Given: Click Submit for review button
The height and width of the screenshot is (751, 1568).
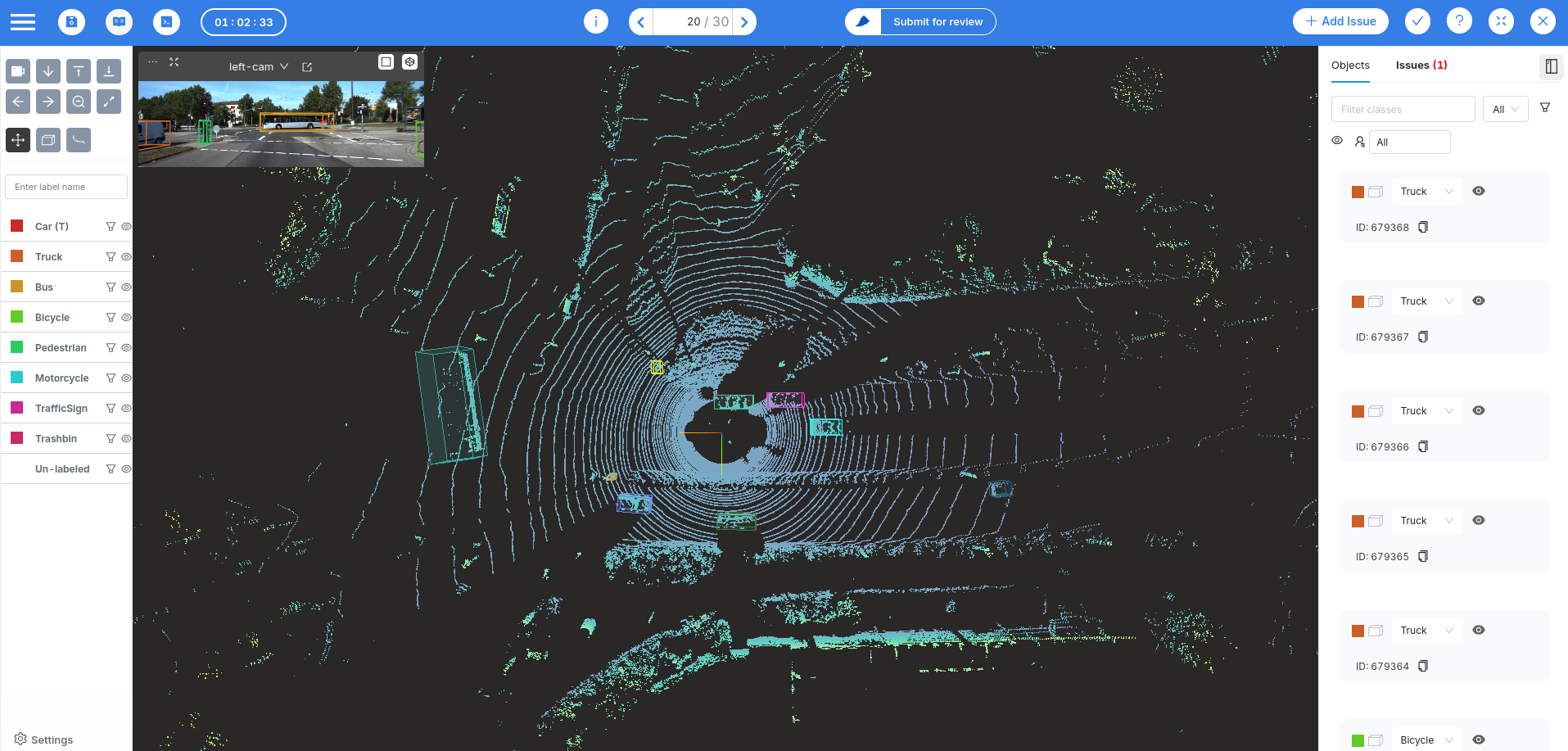Looking at the screenshot, I should tap(938, 22).
